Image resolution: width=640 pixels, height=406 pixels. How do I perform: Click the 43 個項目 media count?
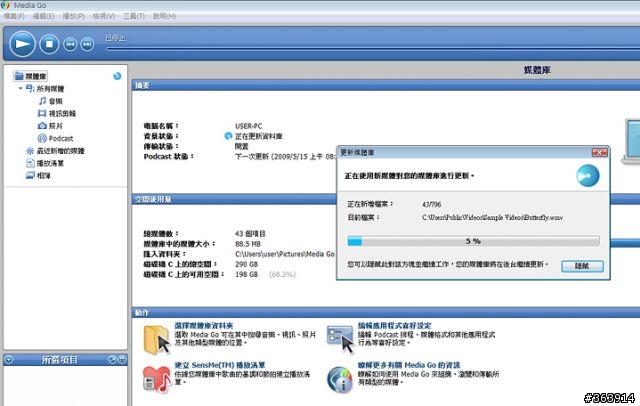pos(250,234)
